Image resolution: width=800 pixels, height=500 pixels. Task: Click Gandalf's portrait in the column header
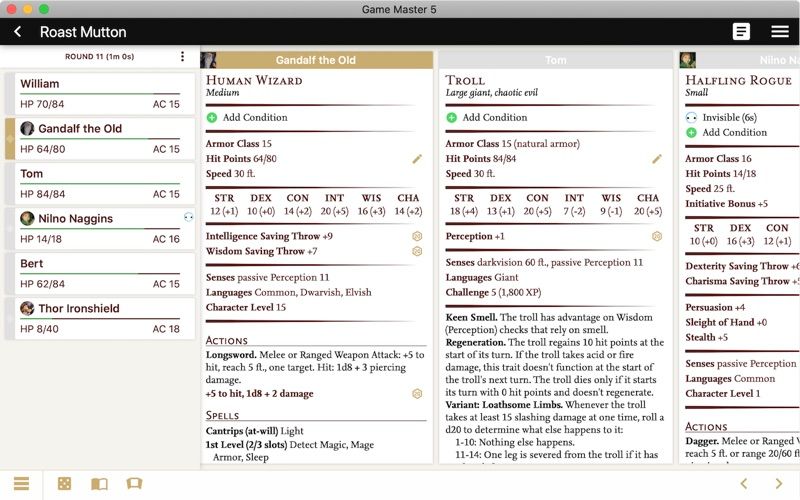(208, 60)
